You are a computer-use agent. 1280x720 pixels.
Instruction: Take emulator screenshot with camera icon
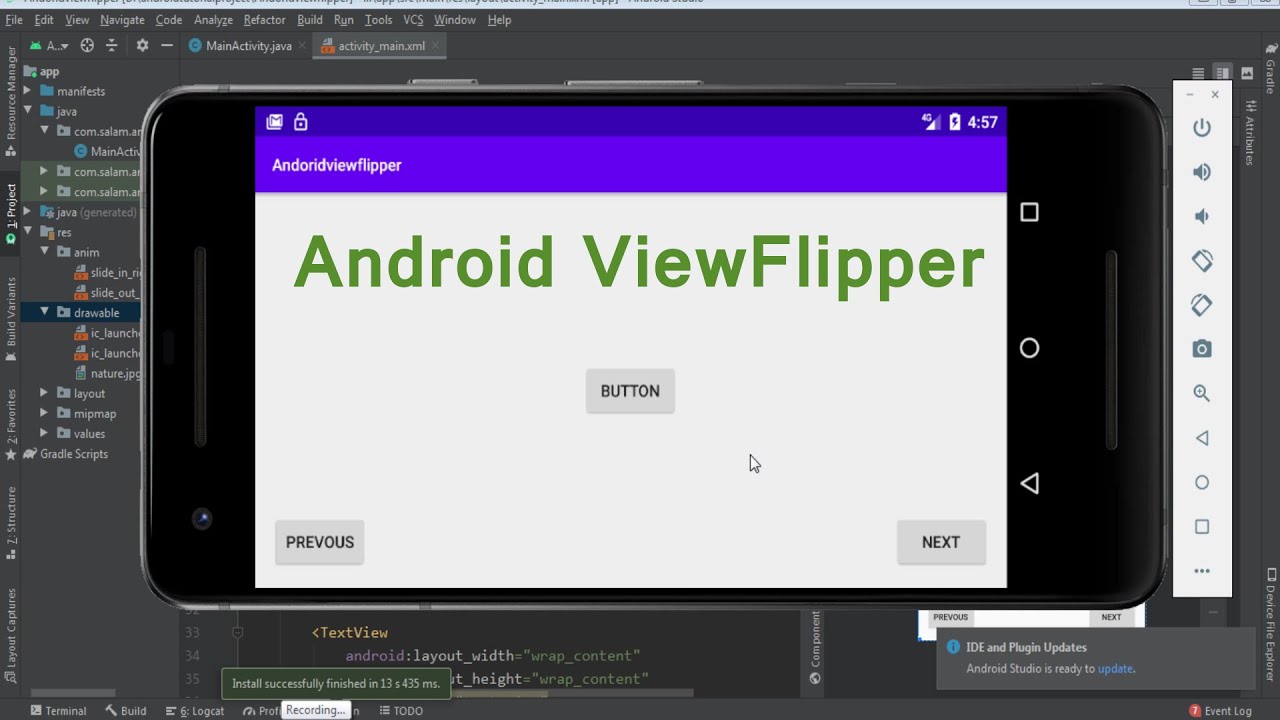(x=1202, y=349)
